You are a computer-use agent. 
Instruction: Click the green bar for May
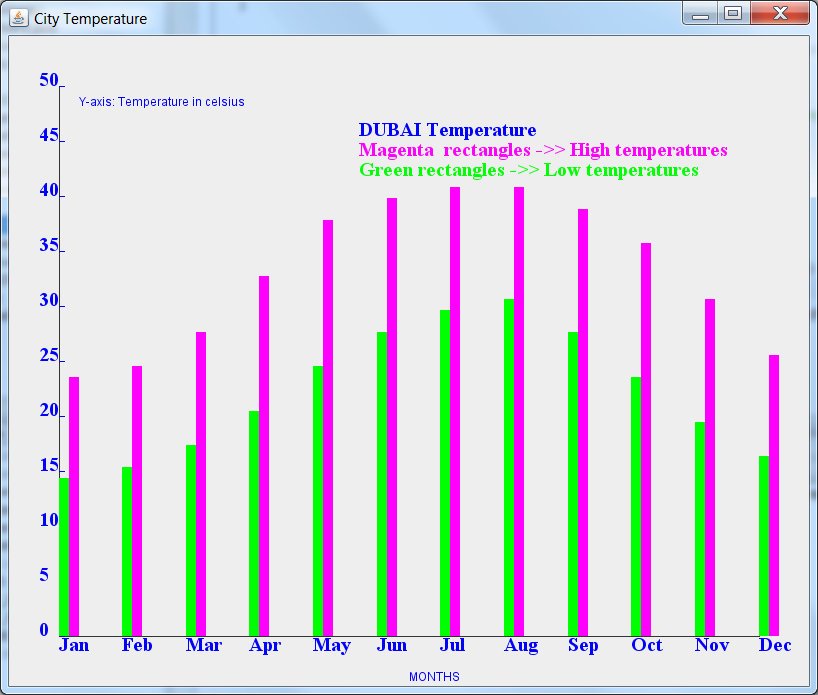319,500
